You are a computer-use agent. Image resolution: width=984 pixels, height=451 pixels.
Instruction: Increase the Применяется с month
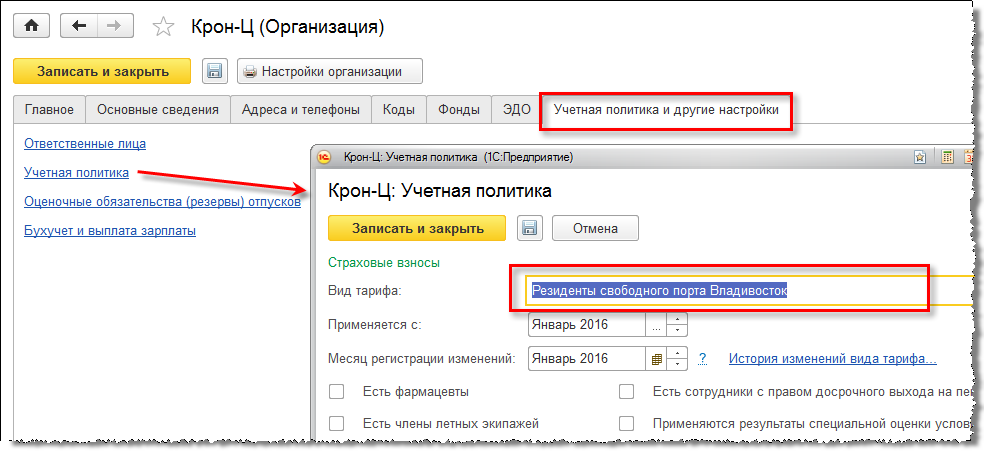click(677, 319)
